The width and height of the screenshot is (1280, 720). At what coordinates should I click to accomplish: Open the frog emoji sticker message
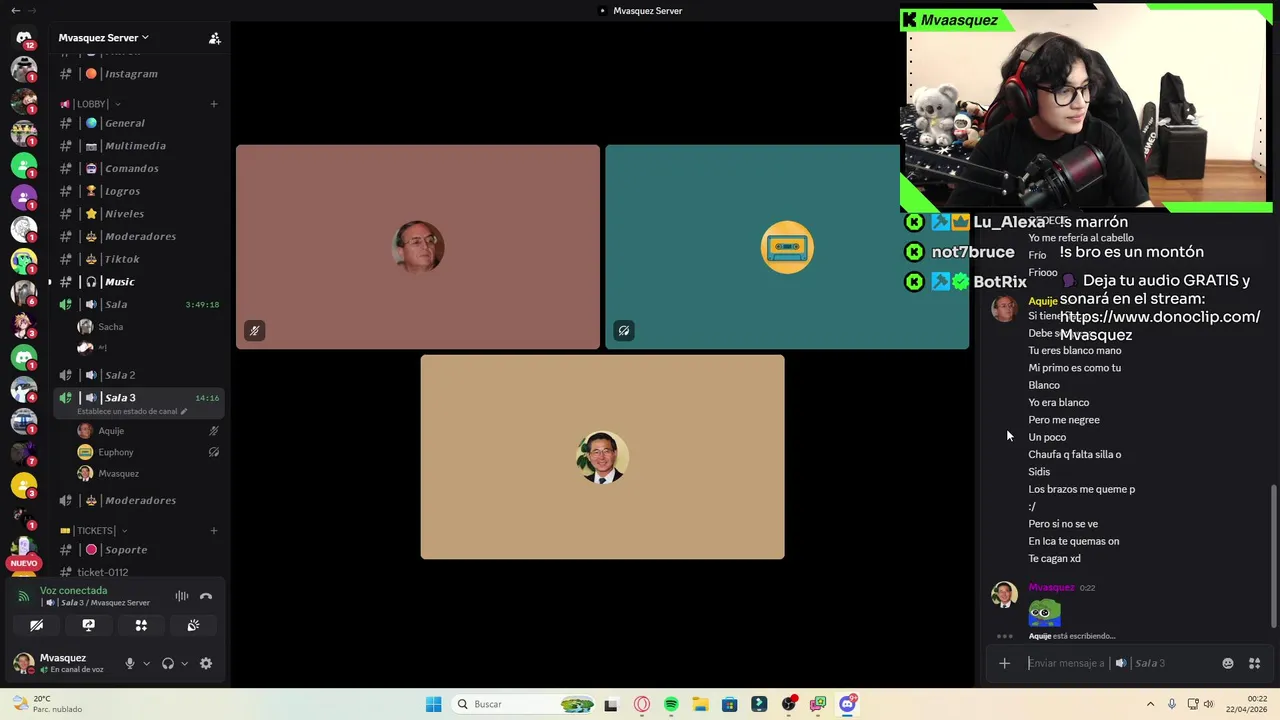pyautogui.click(x=1044, y=612)
